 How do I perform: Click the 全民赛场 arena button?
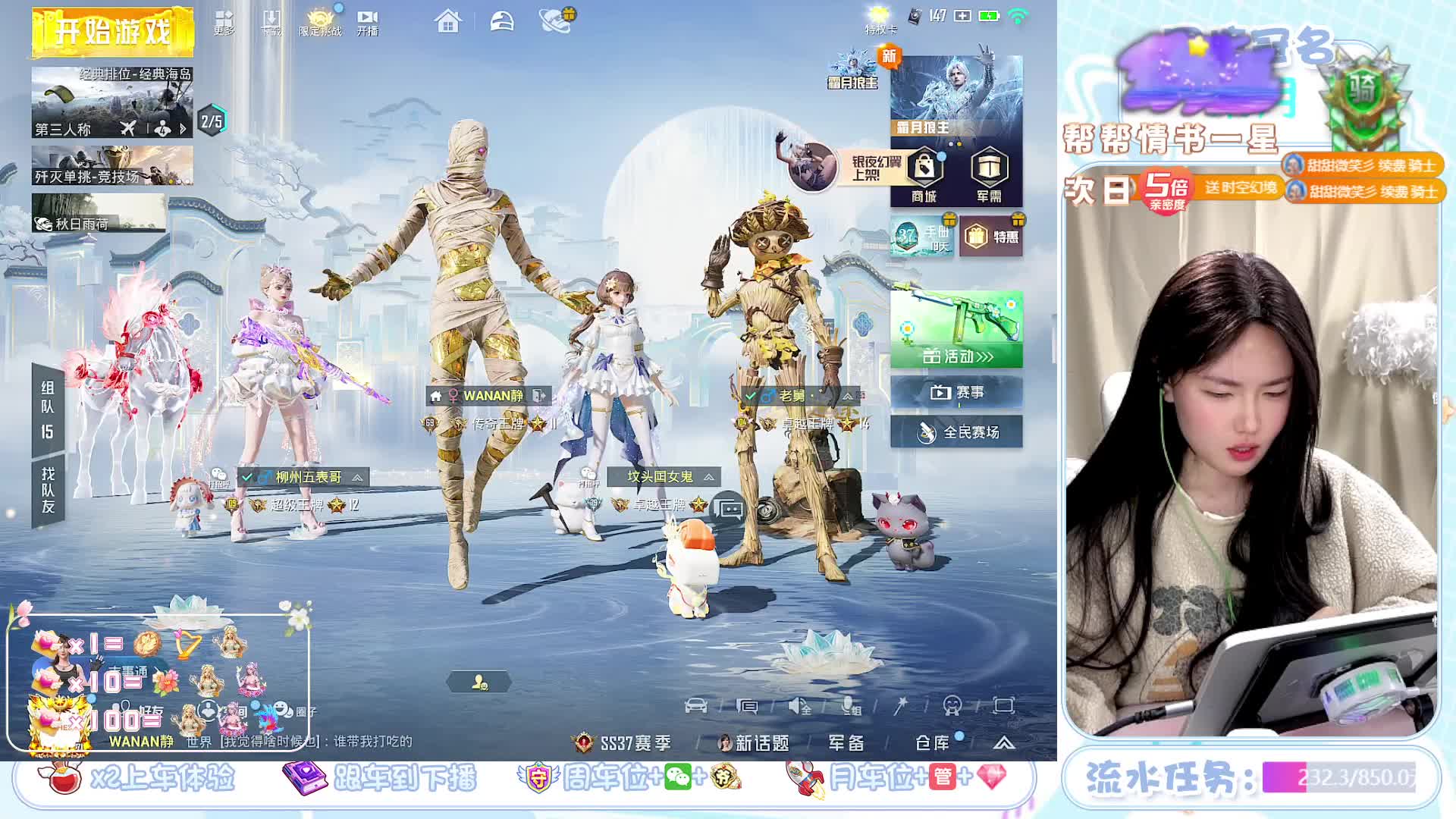click(x=956, y=432)
